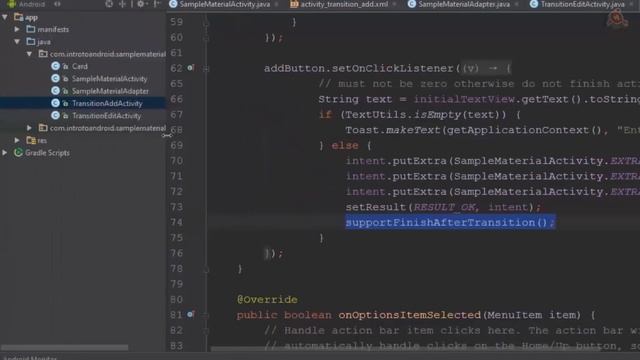The width and height of the screenshot is (640, 360).
Task: Toggle fold marker on line 81
Action: (x=206, y=315)
